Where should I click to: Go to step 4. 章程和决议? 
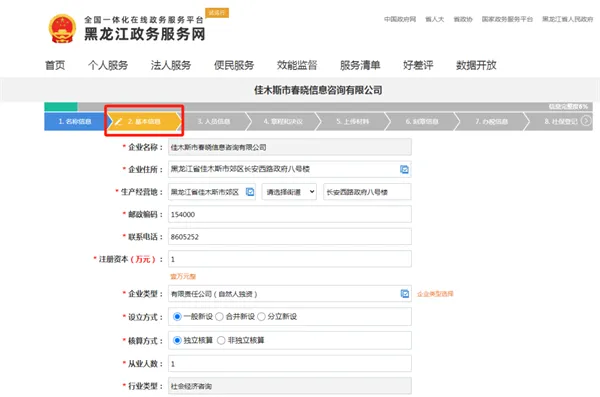coord(283,121)
